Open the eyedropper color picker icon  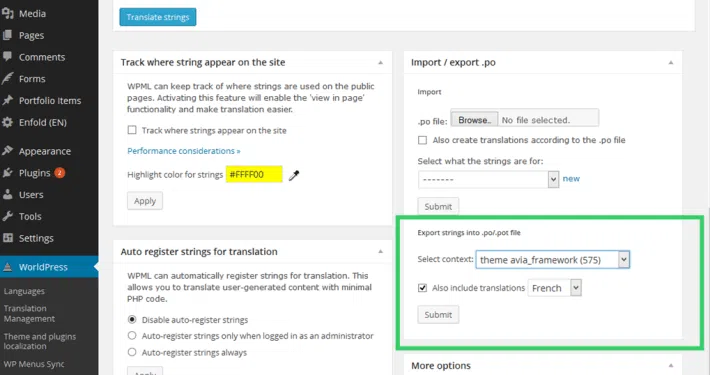[294, 175]
